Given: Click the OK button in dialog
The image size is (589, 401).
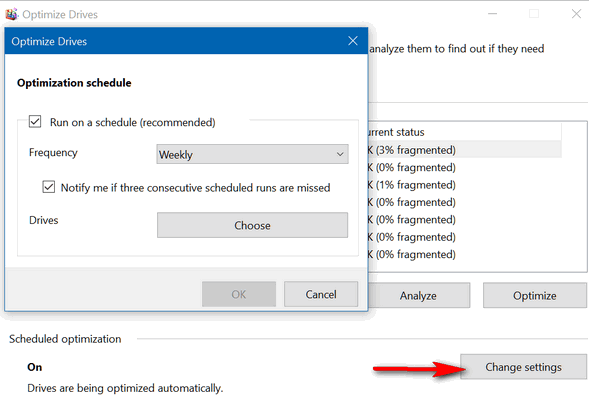Looking at the screenshot, I should click(x=239, y=294).
